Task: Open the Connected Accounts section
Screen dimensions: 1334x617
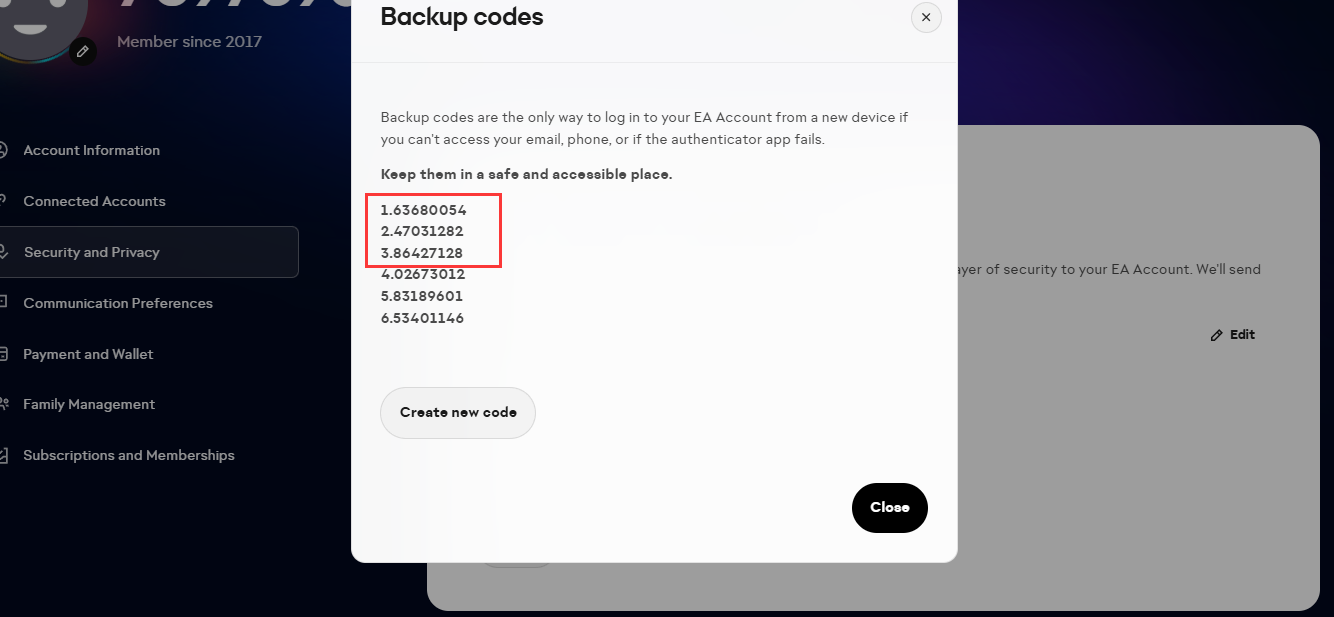Action: tap(94, 201)
